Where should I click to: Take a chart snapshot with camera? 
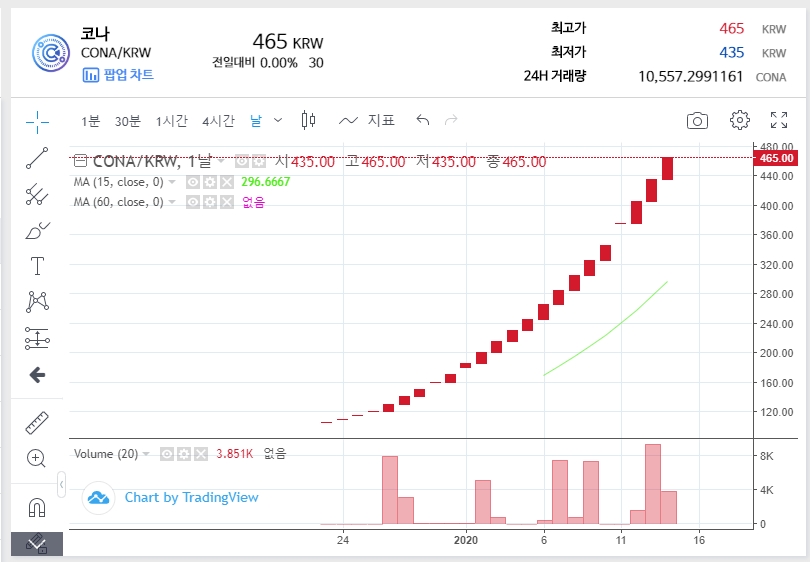[x=697, y=121]
